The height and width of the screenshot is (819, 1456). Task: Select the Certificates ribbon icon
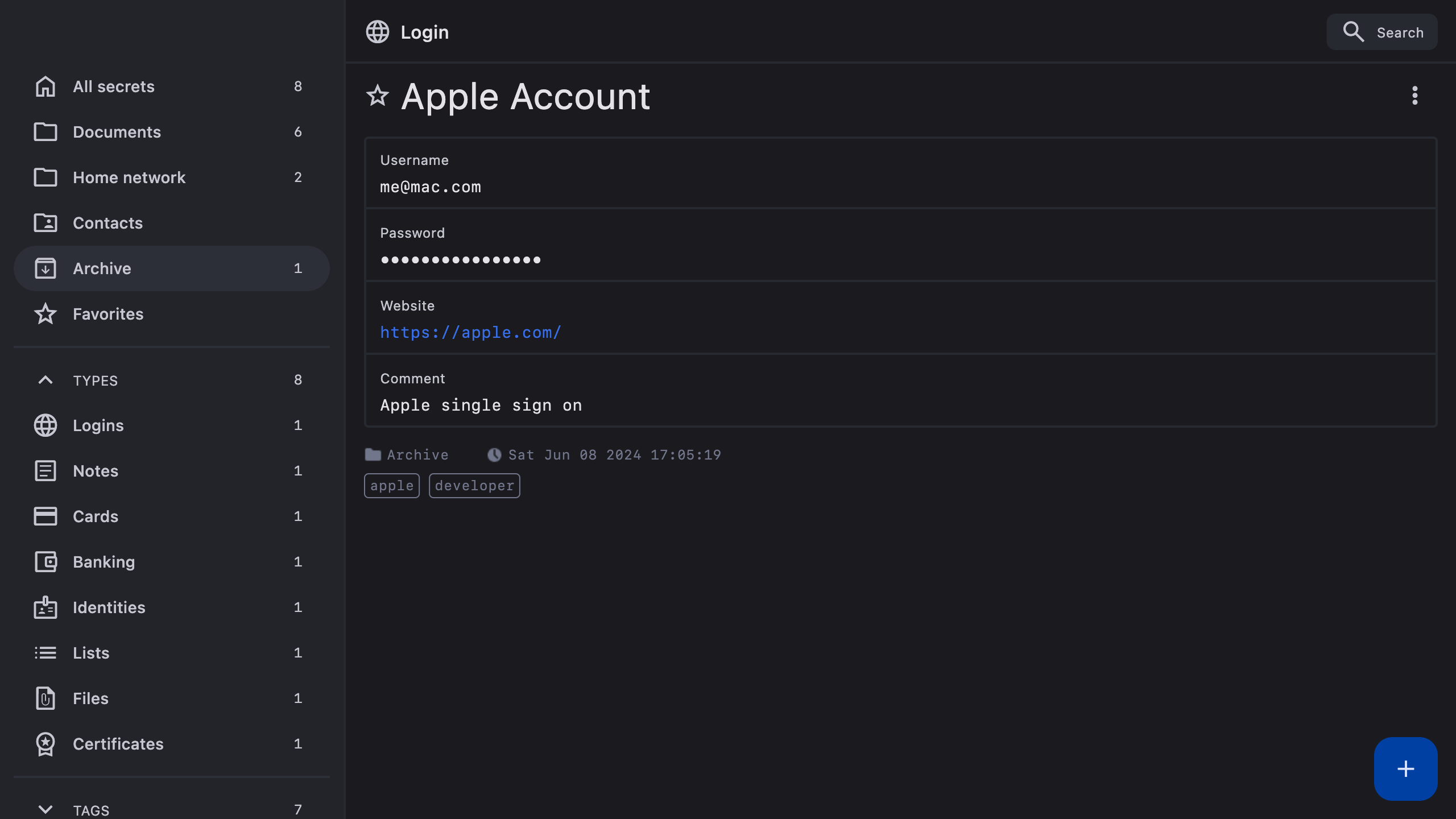coord(45,744)
